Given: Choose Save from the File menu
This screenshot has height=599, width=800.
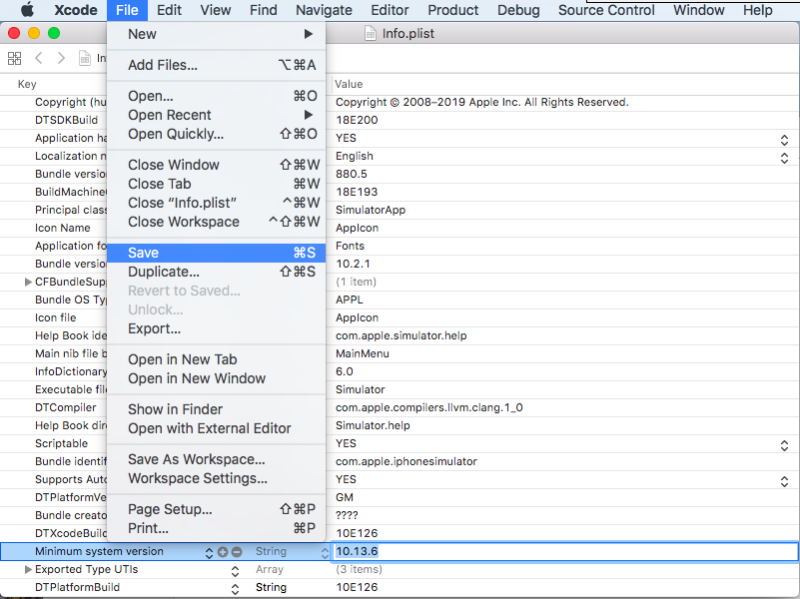Looking at the screenshot, I should click(x=217, y=253).
